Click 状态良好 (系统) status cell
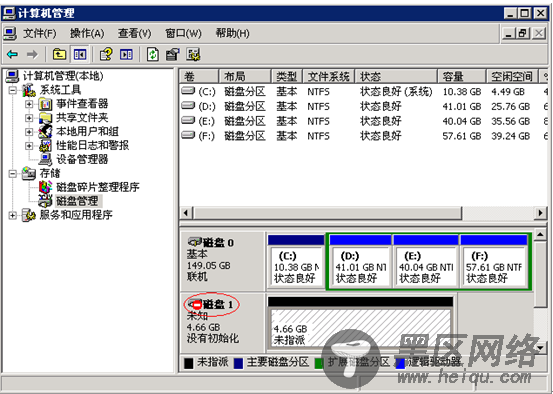The width and height of the screenshot is (553, 394). [396, 92]
